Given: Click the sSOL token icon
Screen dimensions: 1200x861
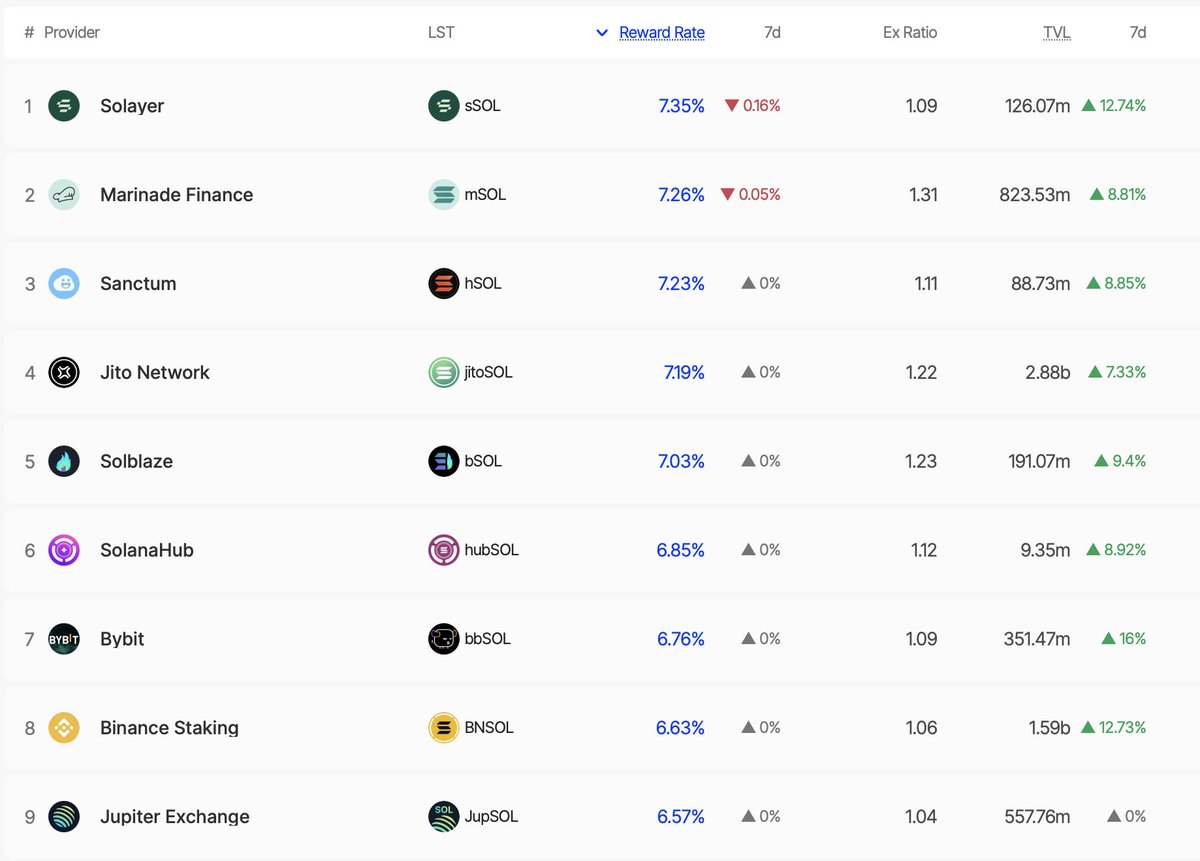Looking at the screenshot, I should click(444, 106).
